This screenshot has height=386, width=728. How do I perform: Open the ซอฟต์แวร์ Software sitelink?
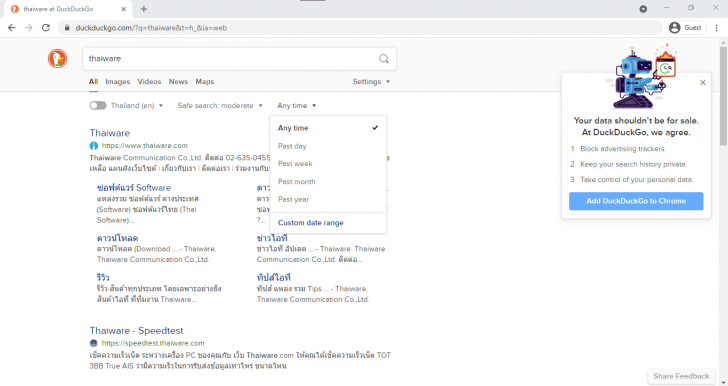[134, 188]
